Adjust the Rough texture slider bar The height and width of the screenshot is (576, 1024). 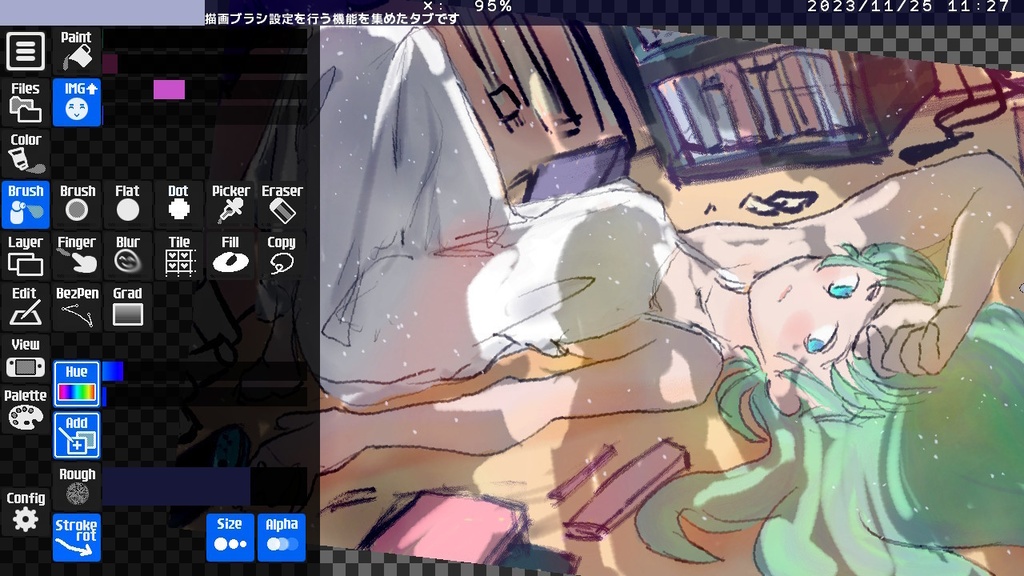[x=204, y=486]
